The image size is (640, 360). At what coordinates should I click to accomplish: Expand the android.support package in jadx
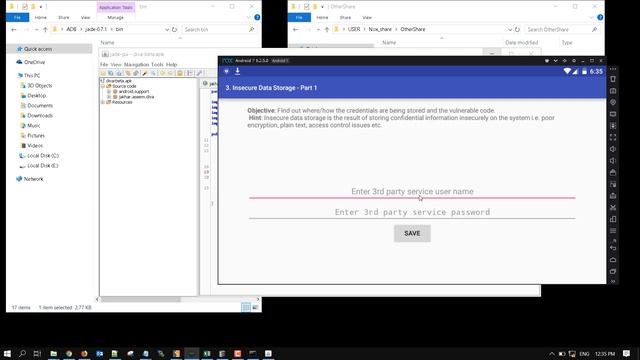tap(109, 91)
